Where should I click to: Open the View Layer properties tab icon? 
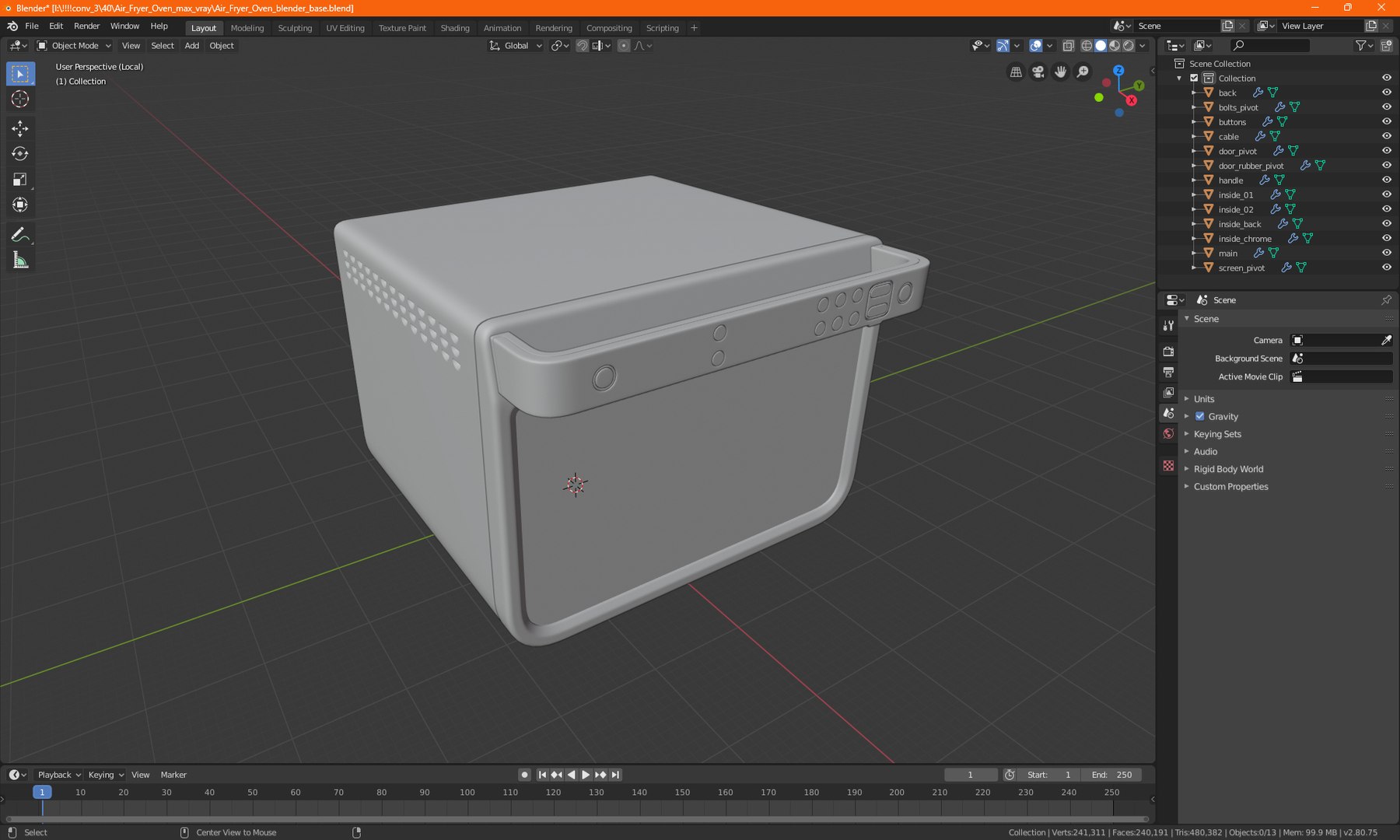coord(1168,393)
